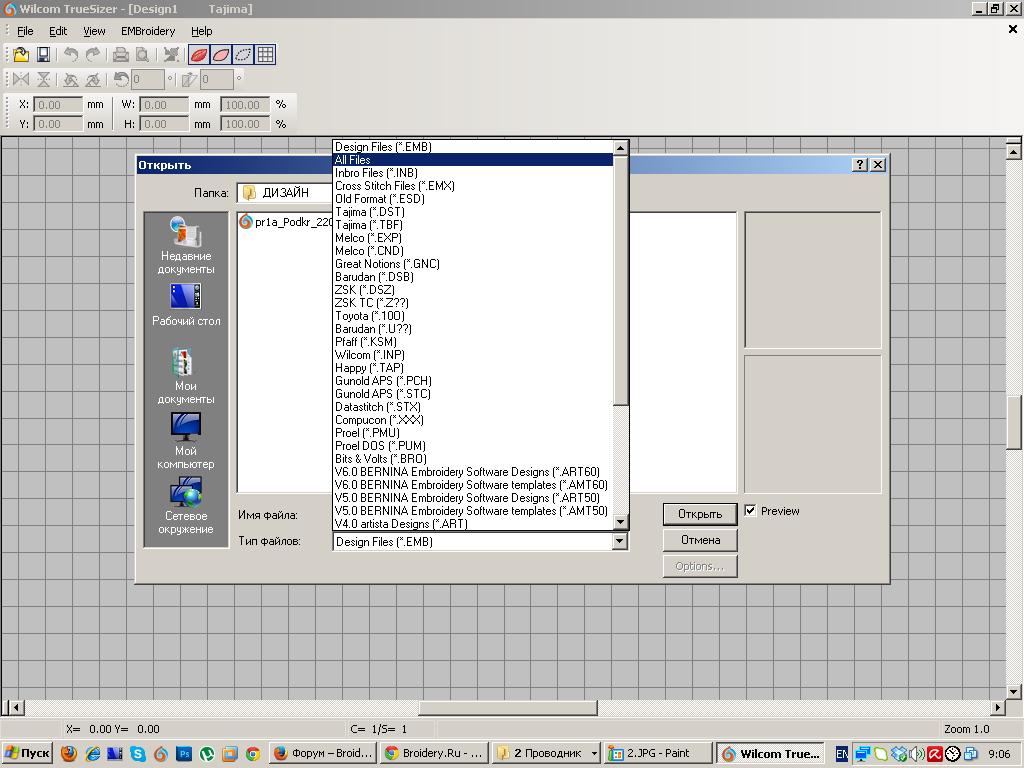The width and height of the screenshot is (1024, 768).
Task: Uncheck the Preview checkbox
Action: tap(750, 511)
